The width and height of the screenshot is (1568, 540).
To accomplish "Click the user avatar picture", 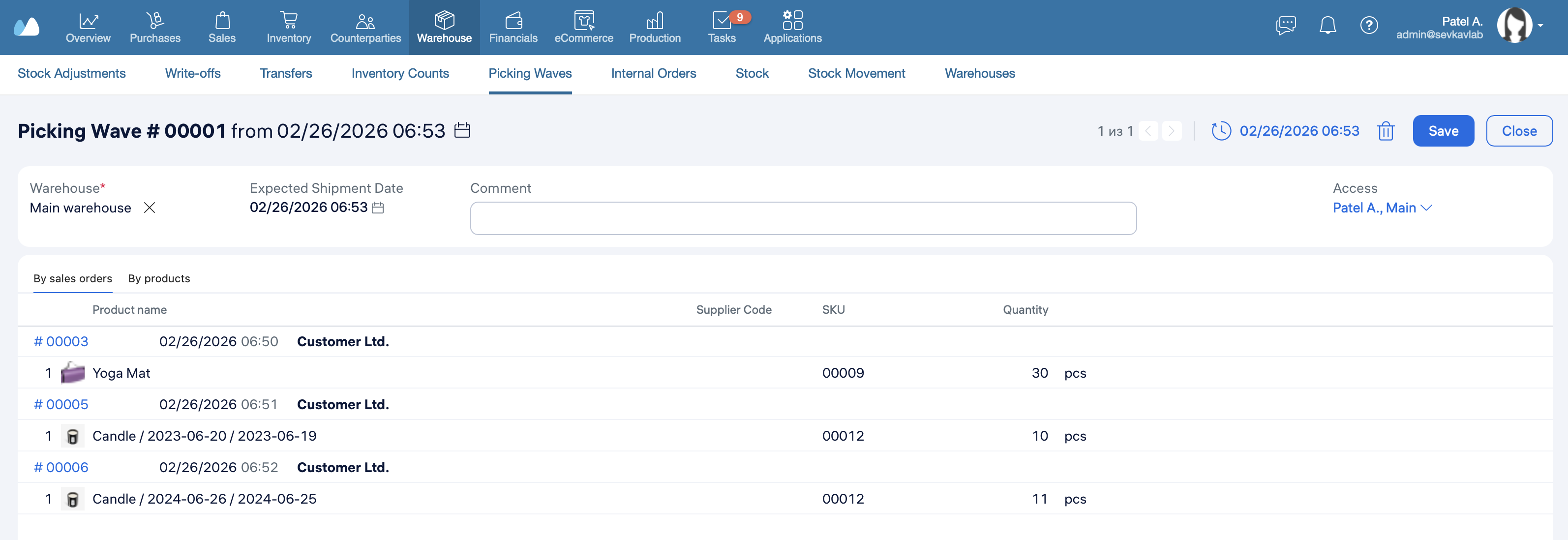I will click(1514, 26).
